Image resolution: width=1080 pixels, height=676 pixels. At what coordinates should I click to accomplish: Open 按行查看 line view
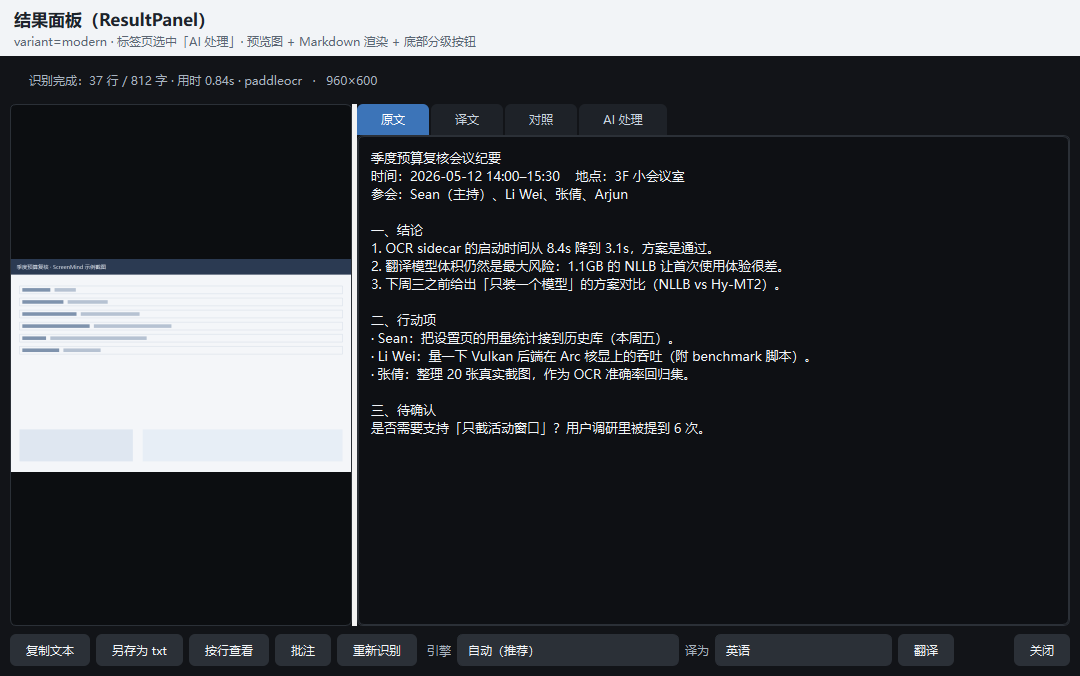click(x=229, y=651)
